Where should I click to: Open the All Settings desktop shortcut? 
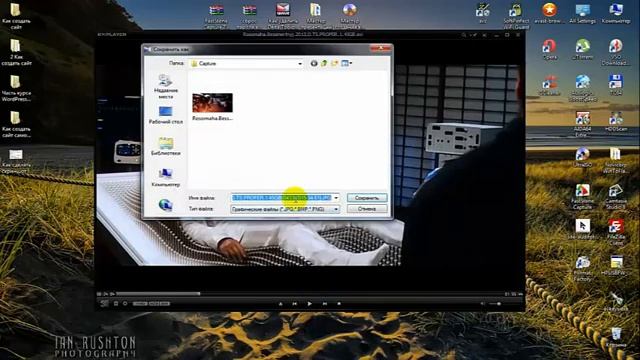click(582, 13)
